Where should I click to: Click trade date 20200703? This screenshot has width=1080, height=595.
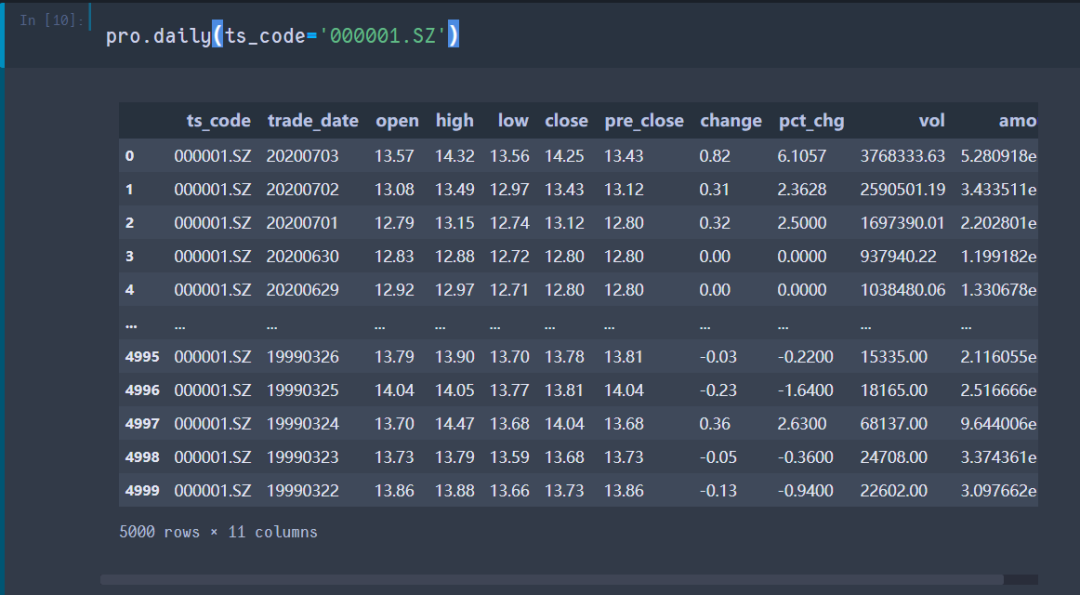point(302,156)
